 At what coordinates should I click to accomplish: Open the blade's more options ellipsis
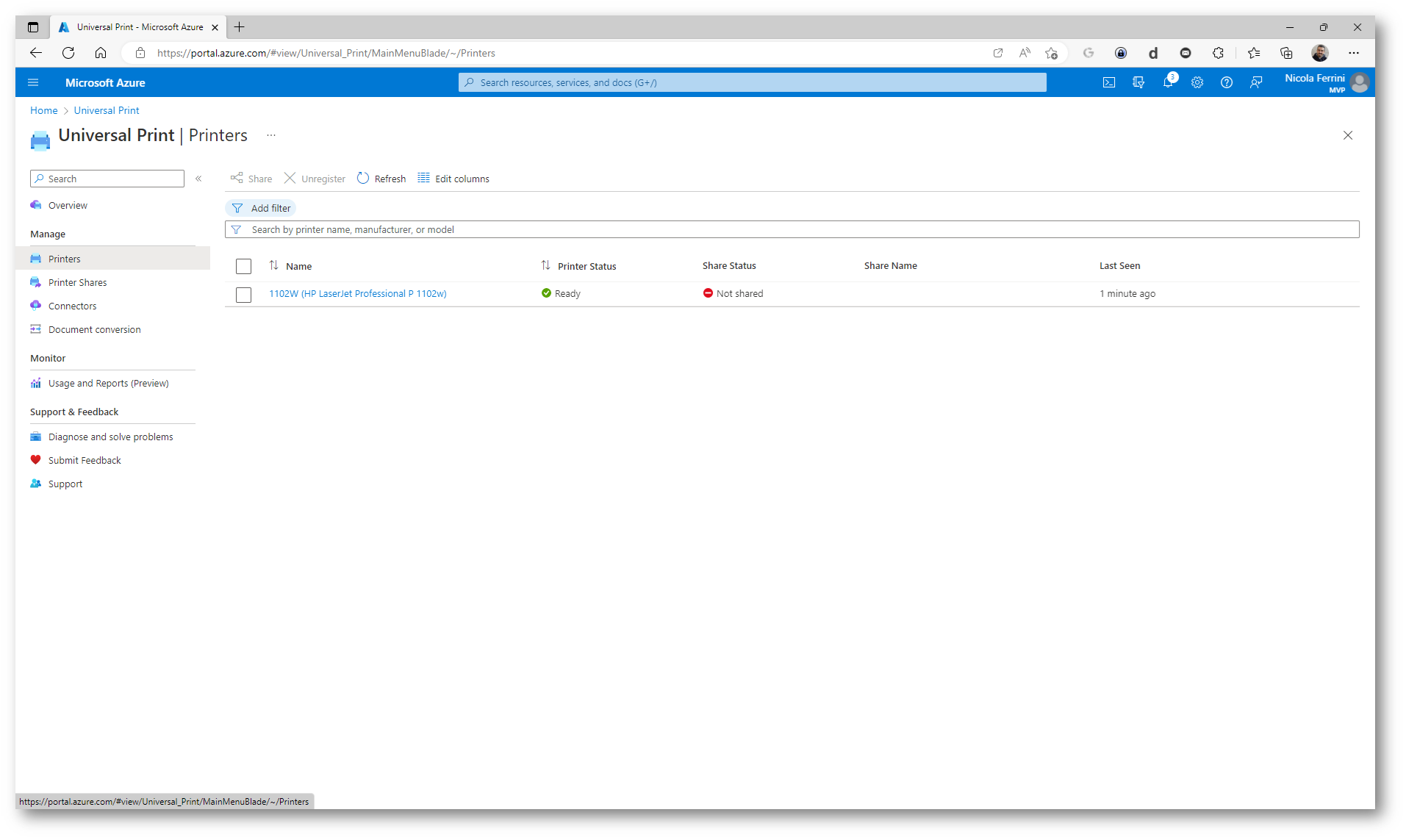pyautogui.click(x=271, y=135)
